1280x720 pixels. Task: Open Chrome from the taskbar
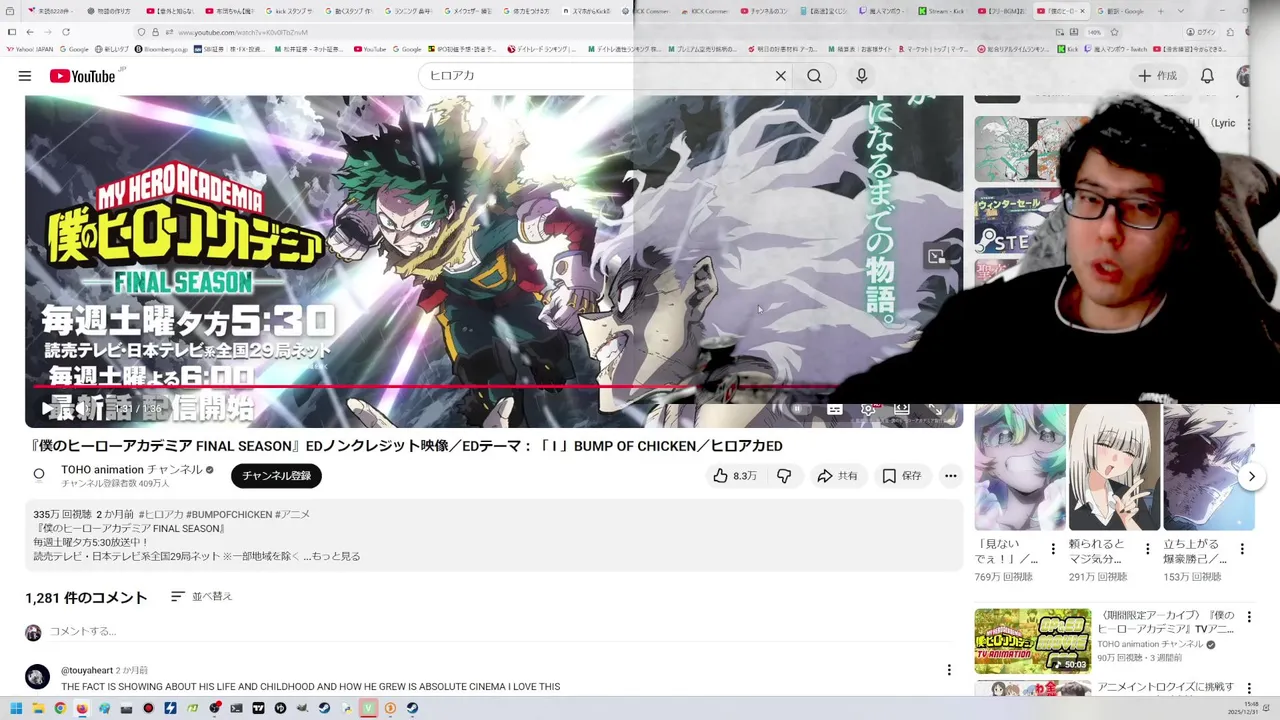(60, 708)
